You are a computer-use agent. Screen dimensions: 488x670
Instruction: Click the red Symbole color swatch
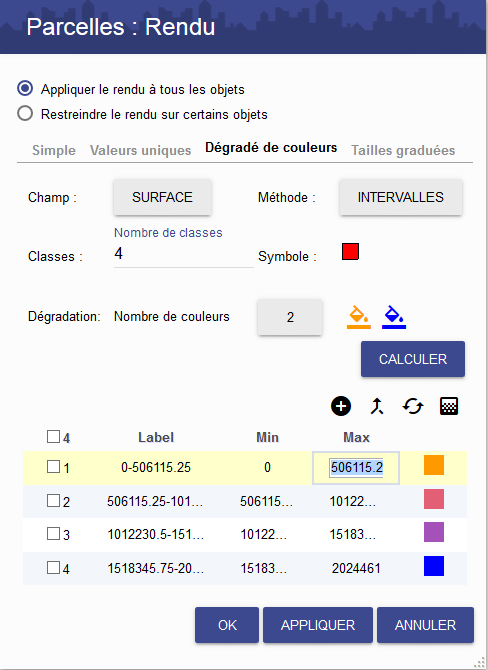[350, 251]
